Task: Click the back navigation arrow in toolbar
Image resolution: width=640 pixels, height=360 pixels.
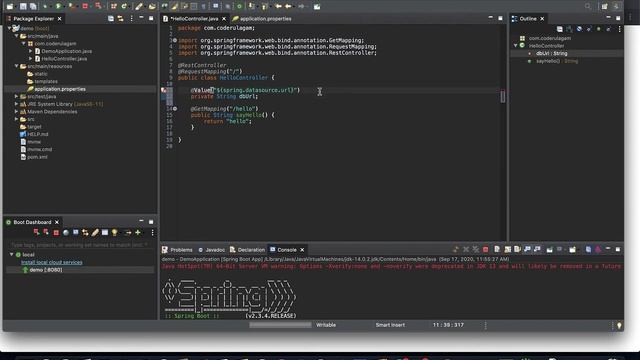Action: point(289,6)
